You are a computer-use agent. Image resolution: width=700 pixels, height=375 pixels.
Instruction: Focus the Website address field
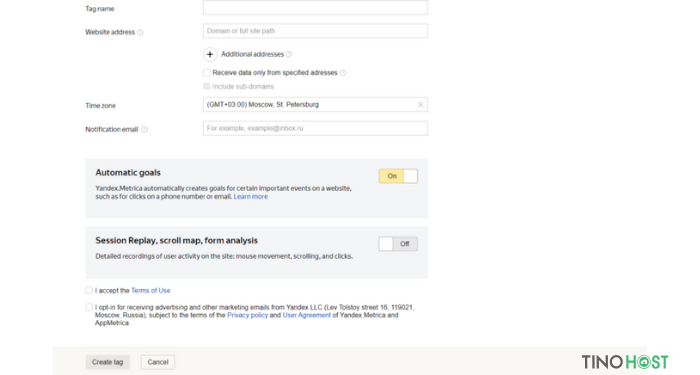[315, 31]
